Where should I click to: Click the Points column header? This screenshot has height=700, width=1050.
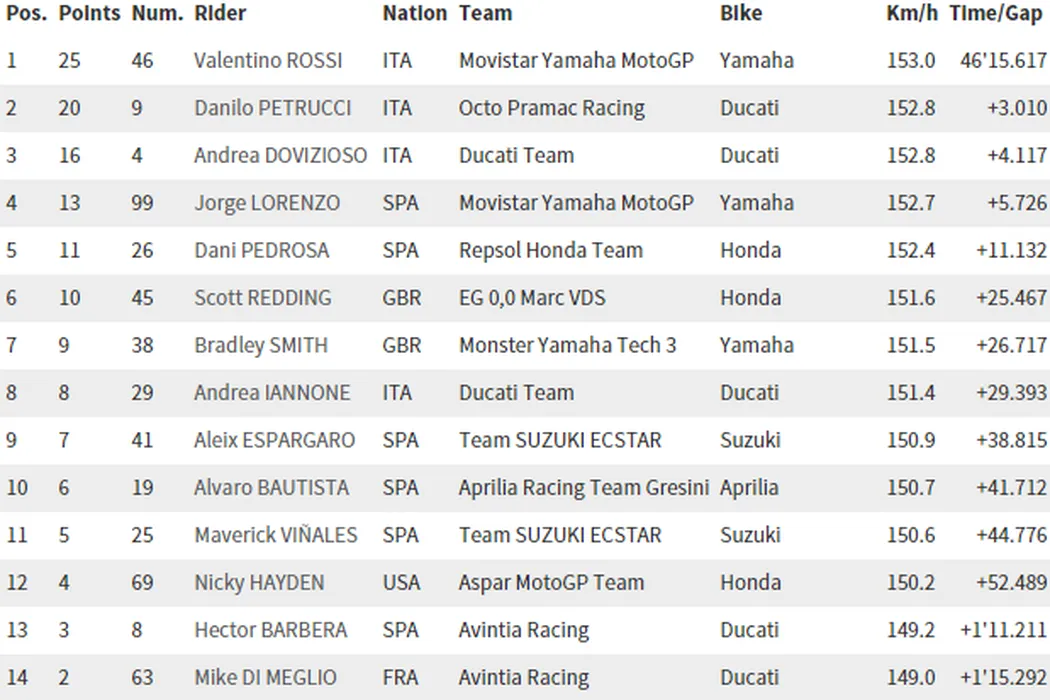coord(89,14)
